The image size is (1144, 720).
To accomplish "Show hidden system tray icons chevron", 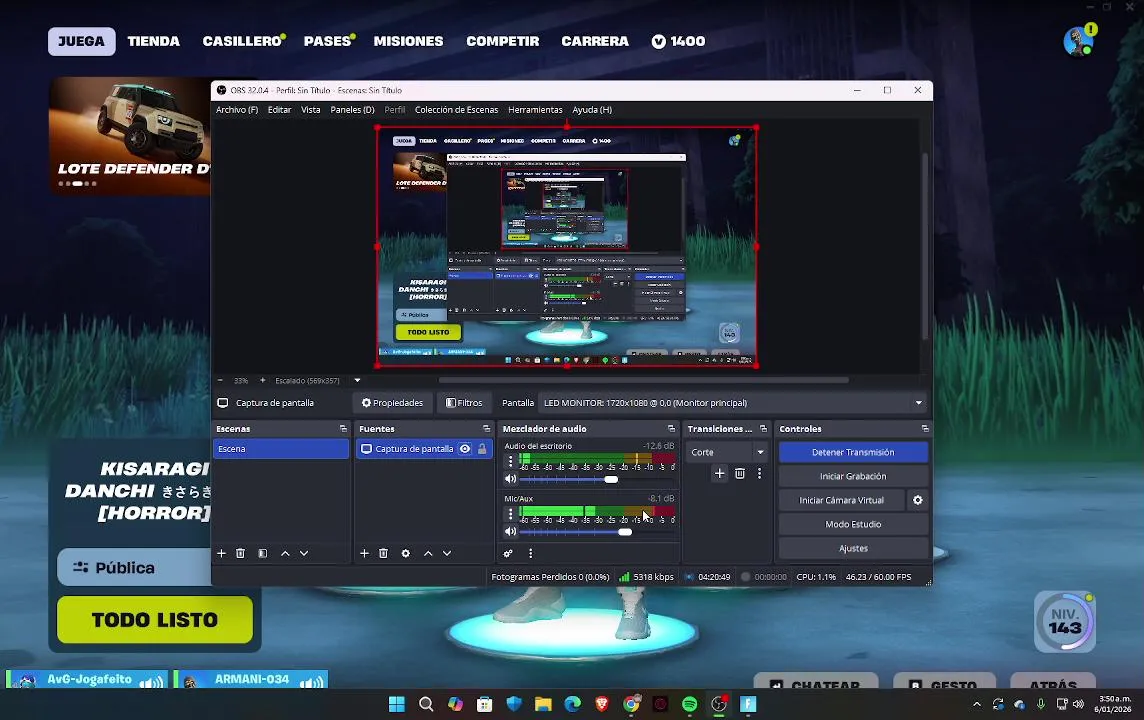I will pos(976,704).
